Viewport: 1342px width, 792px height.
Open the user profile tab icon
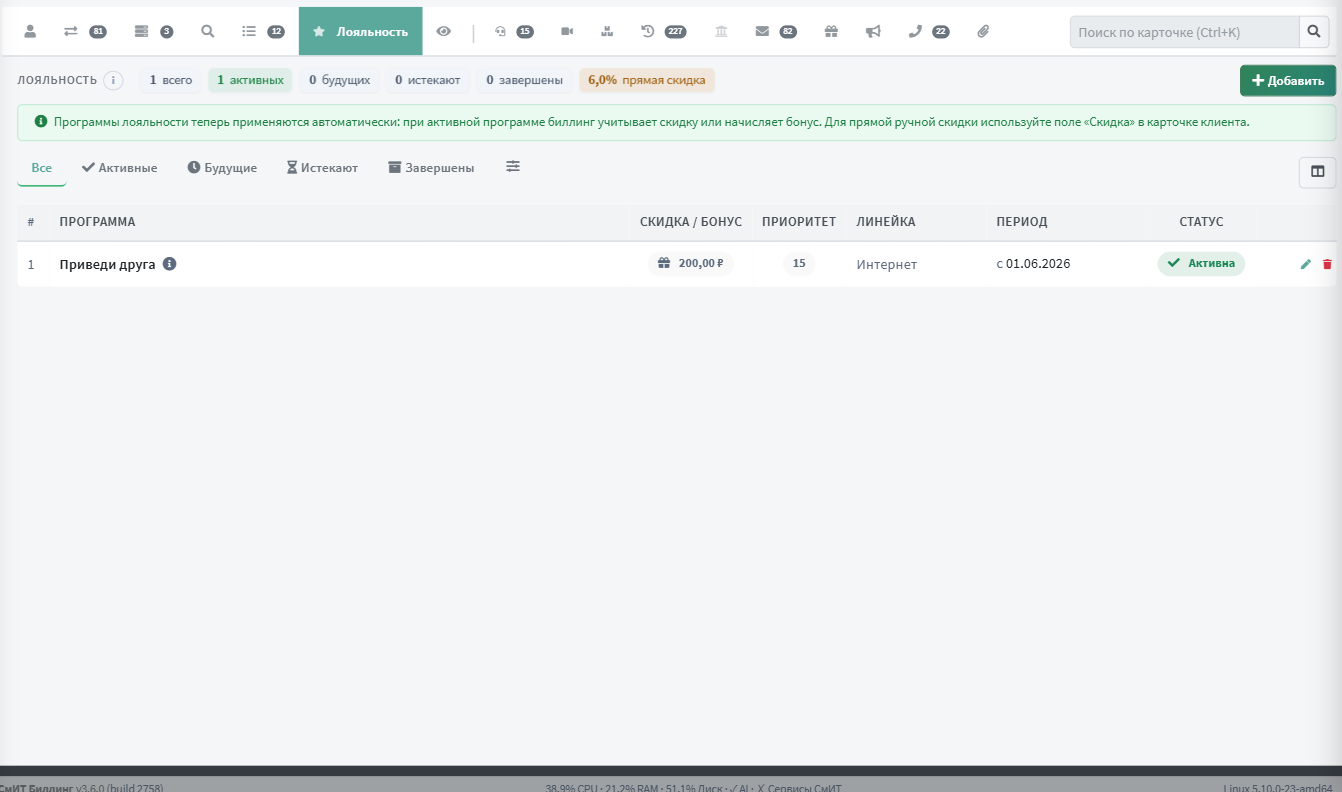30,31
